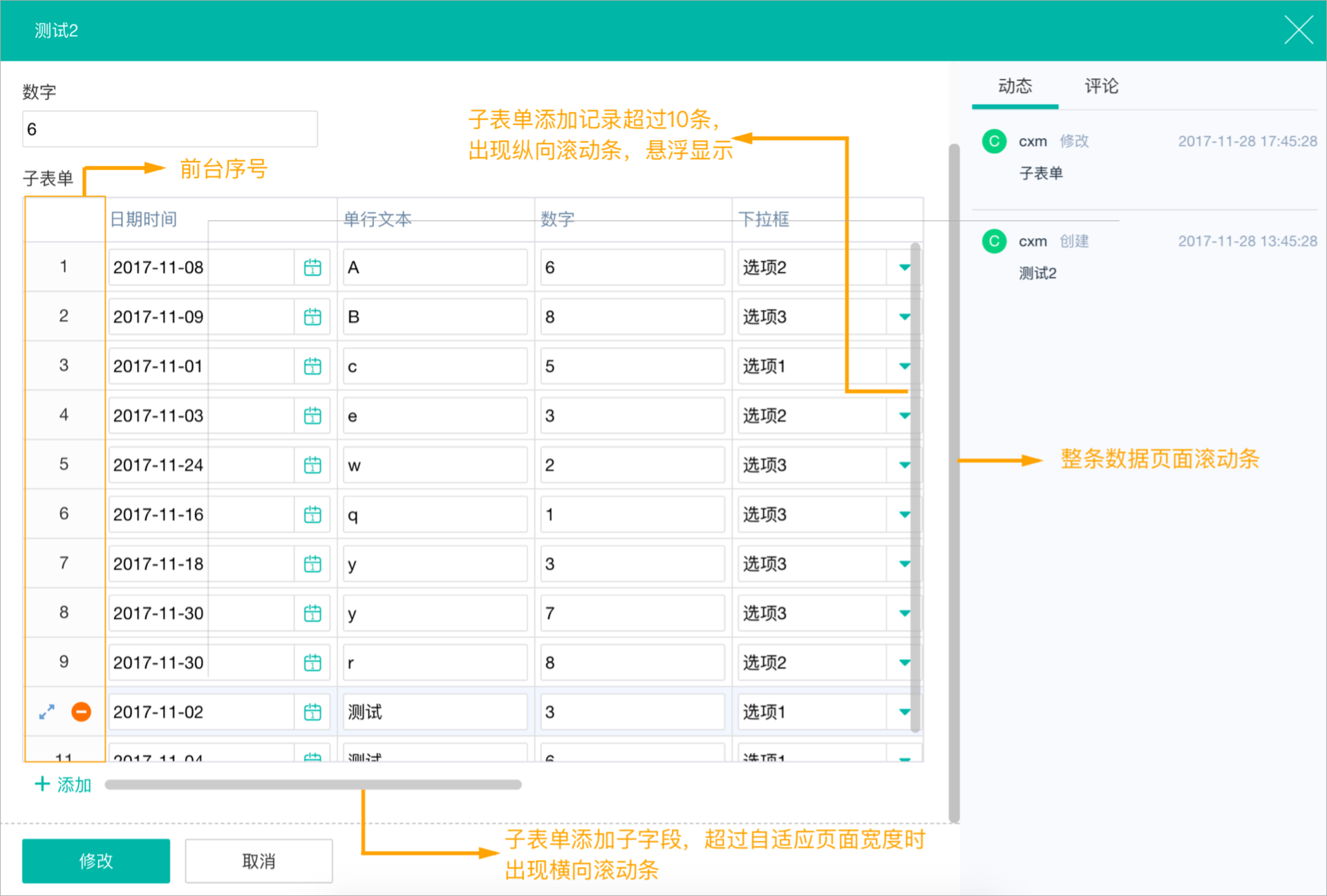Screen dimensions: 1327x896
Task: Click timestamp 2017-11-28 13:45:28
Action: (1248, 241)
